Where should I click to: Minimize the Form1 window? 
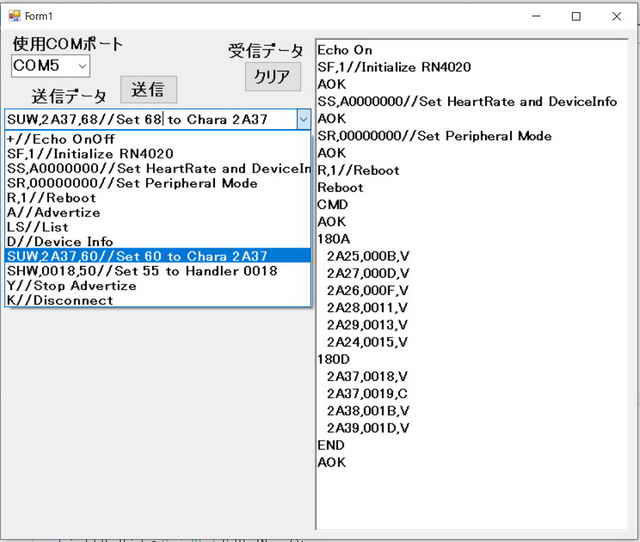coord(536,16)
